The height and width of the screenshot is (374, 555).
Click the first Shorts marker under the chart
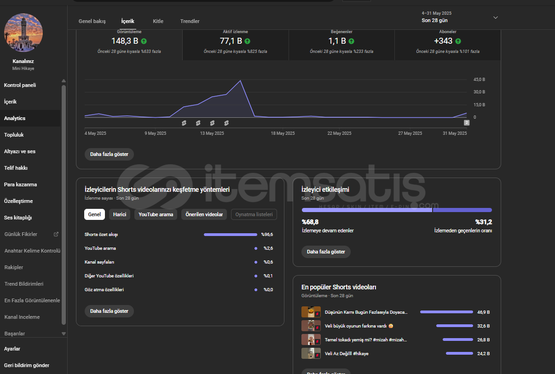(184, 123)
